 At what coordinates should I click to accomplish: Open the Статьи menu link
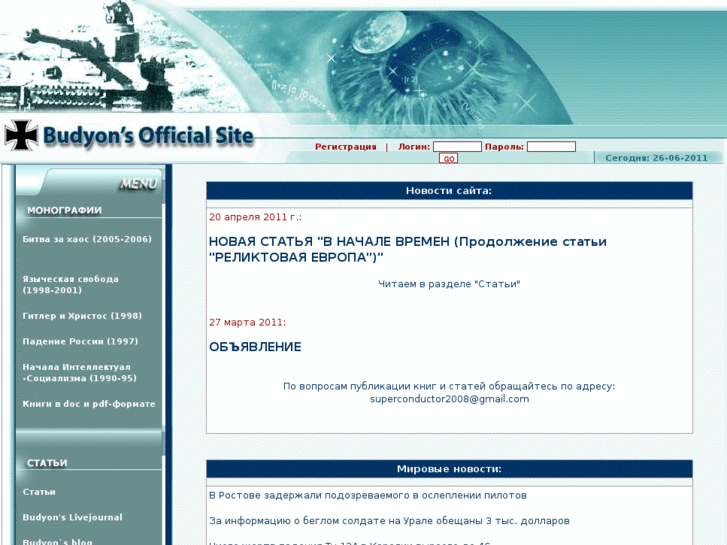39,492
